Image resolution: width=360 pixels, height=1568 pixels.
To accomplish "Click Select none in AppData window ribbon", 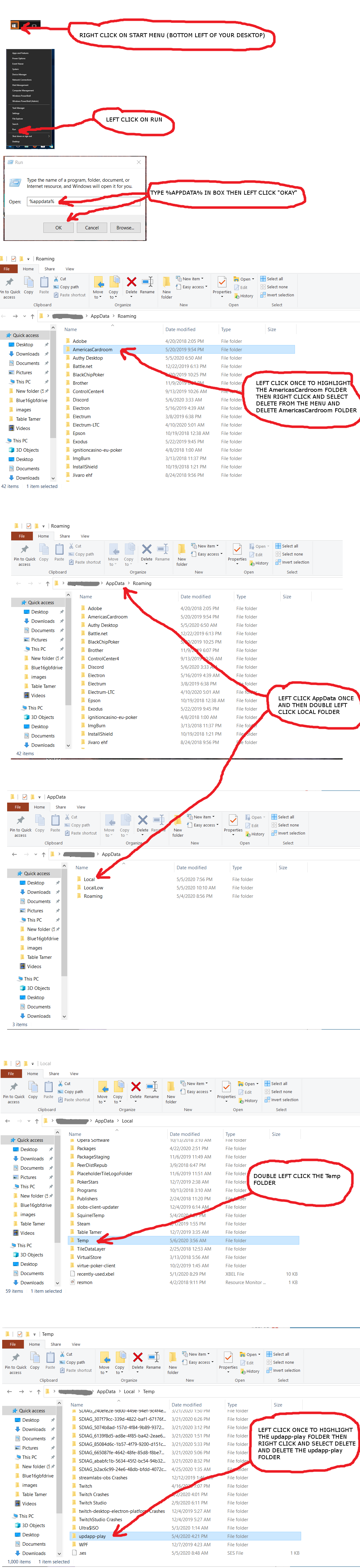I will click(285, 825).
